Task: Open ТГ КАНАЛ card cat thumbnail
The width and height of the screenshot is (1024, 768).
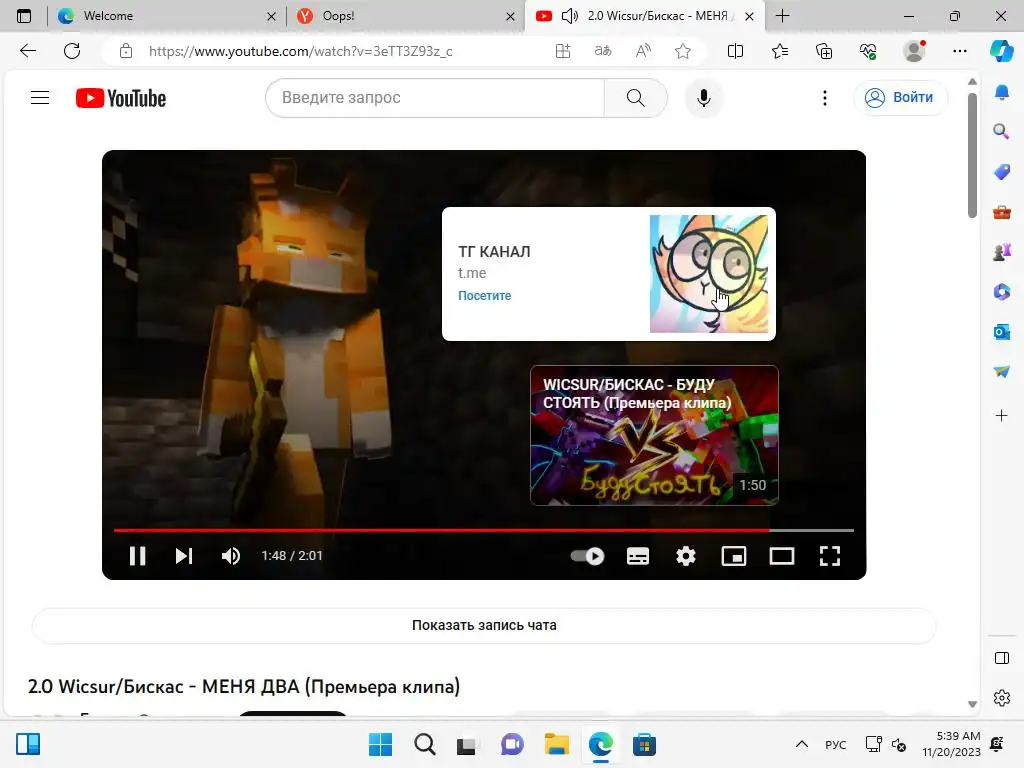Action: click(709, 274)
